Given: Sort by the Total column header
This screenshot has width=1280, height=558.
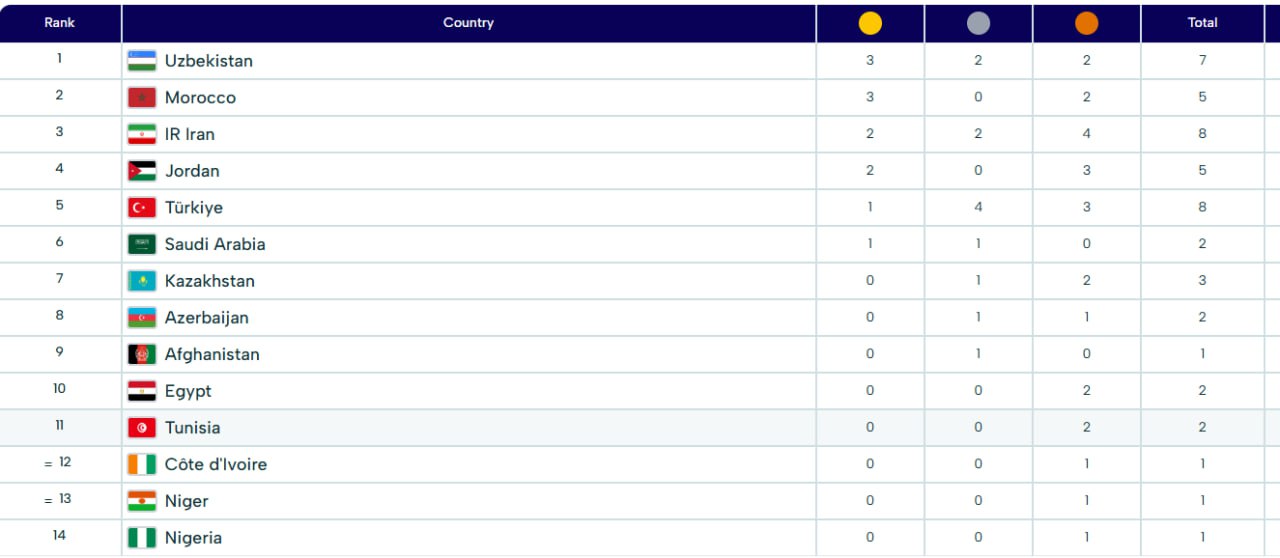Looking at the screenshot, I should 1202,23.
